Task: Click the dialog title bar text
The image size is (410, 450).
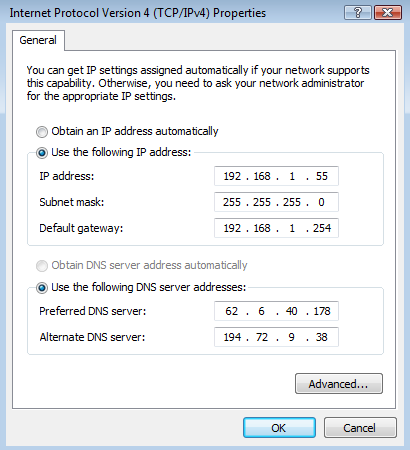Action: (138, 13)
